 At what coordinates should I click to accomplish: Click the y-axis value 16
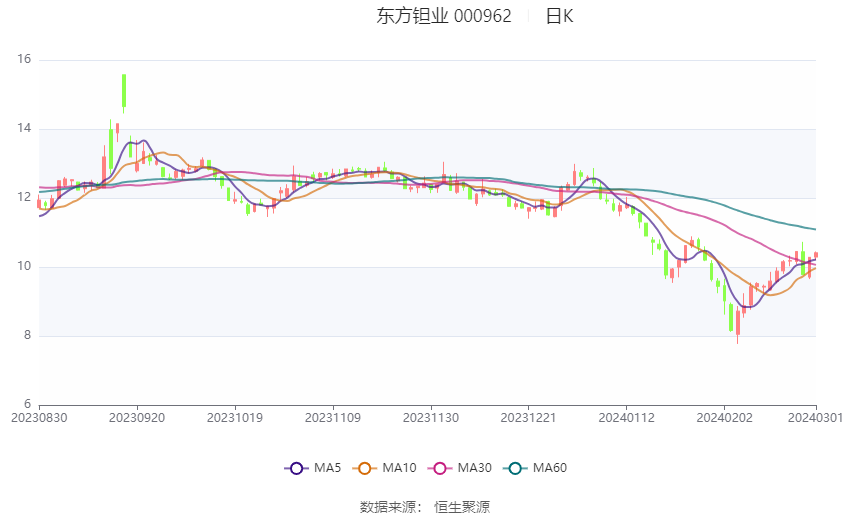pos(24,59)
